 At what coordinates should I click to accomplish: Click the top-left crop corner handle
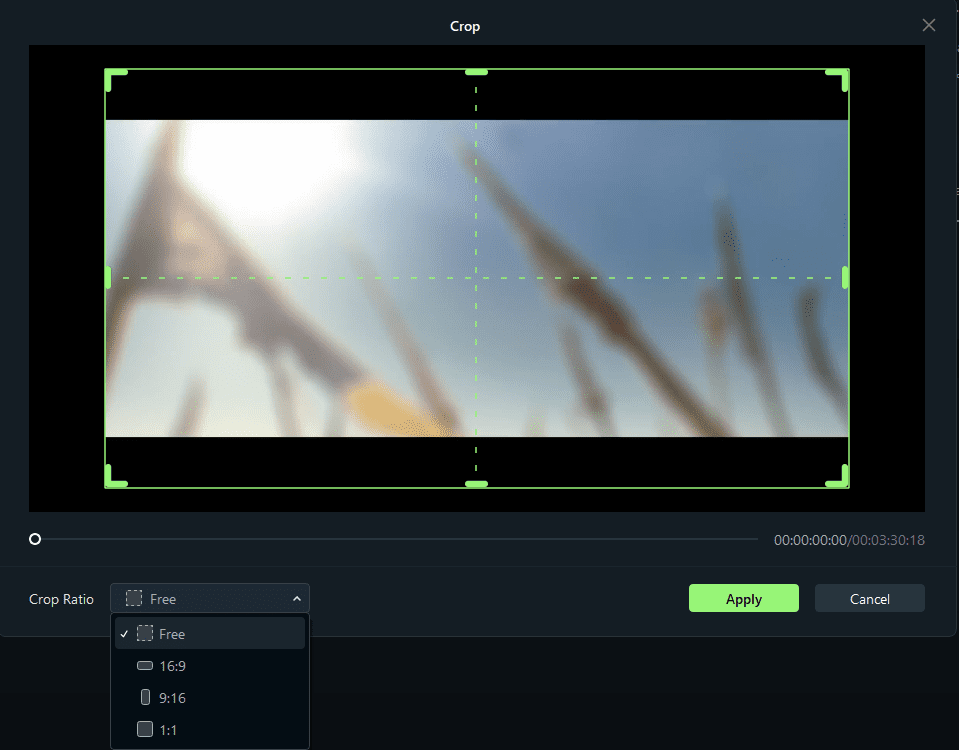coord(114,79)
